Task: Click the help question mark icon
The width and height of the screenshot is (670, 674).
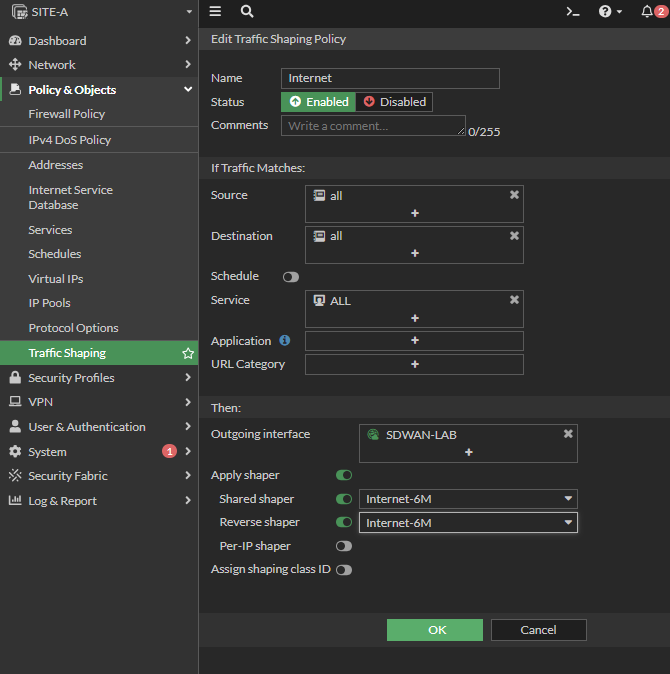Action: click(x=605, y=12)
